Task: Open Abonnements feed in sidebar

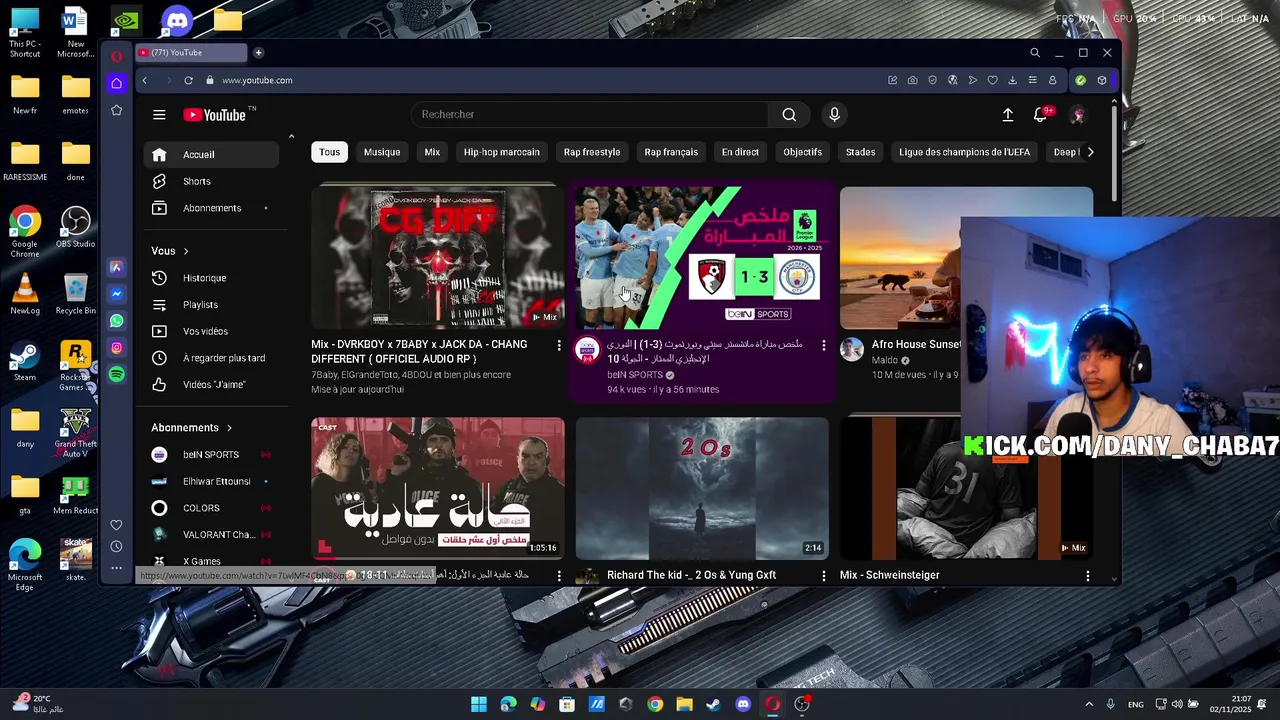Action: click(x=212, y=208)
